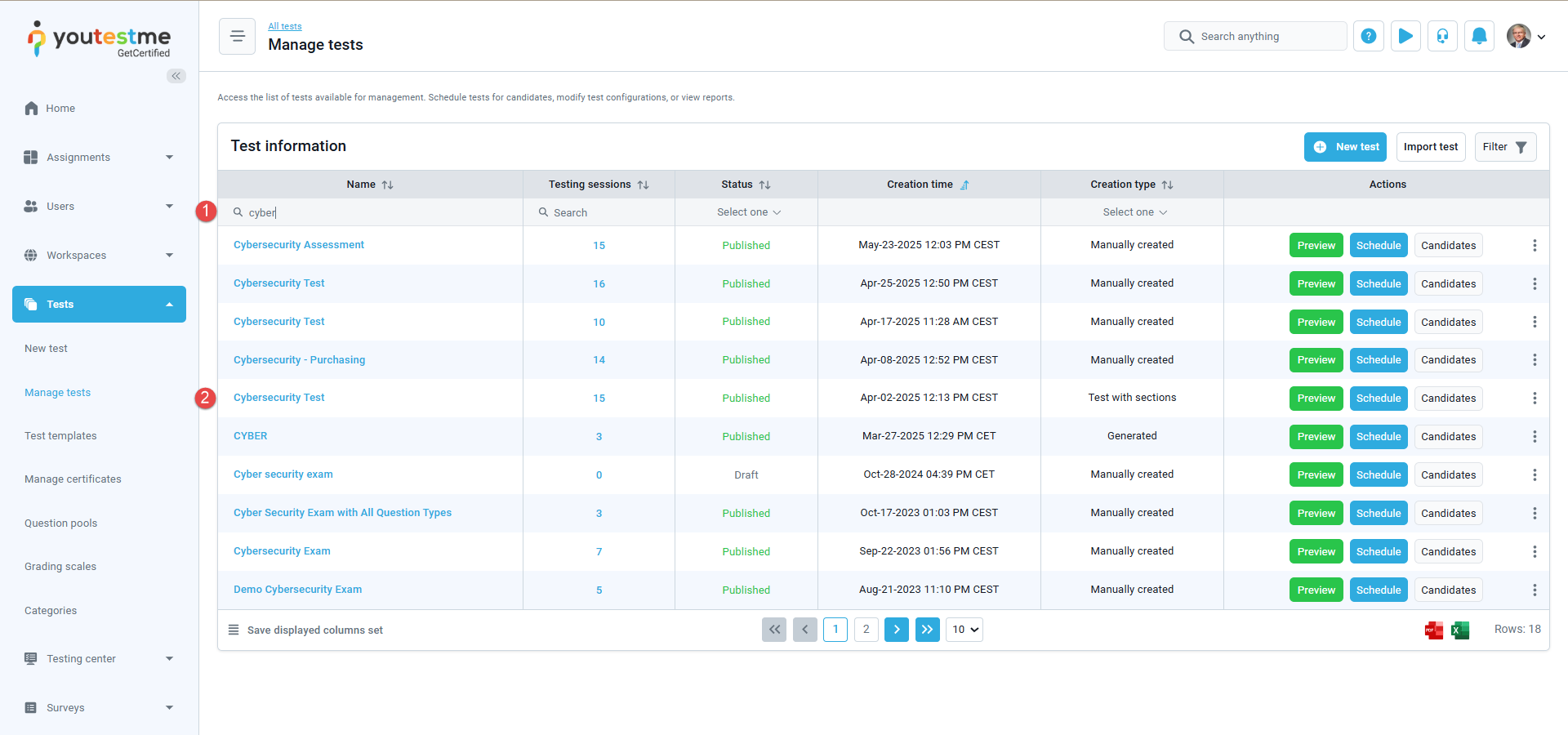
Task: Open Manage certificates sidebar item
Action: 73,479
